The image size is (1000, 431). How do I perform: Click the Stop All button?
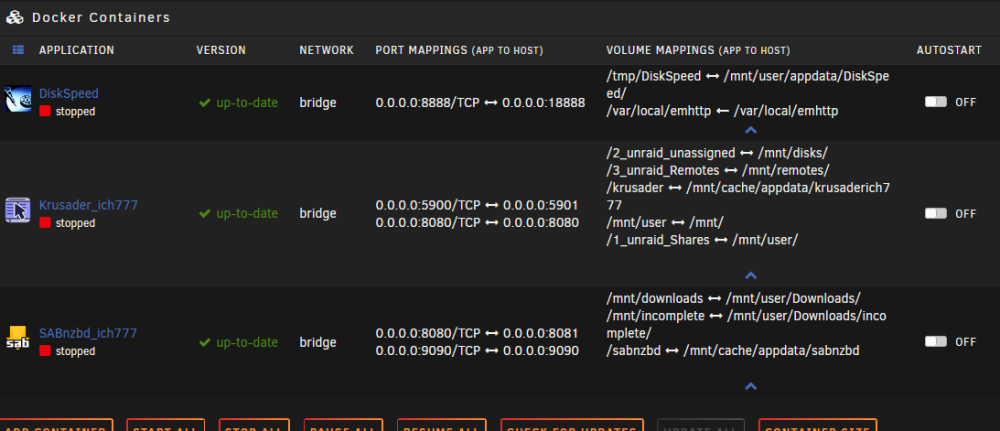coord(254,425)
